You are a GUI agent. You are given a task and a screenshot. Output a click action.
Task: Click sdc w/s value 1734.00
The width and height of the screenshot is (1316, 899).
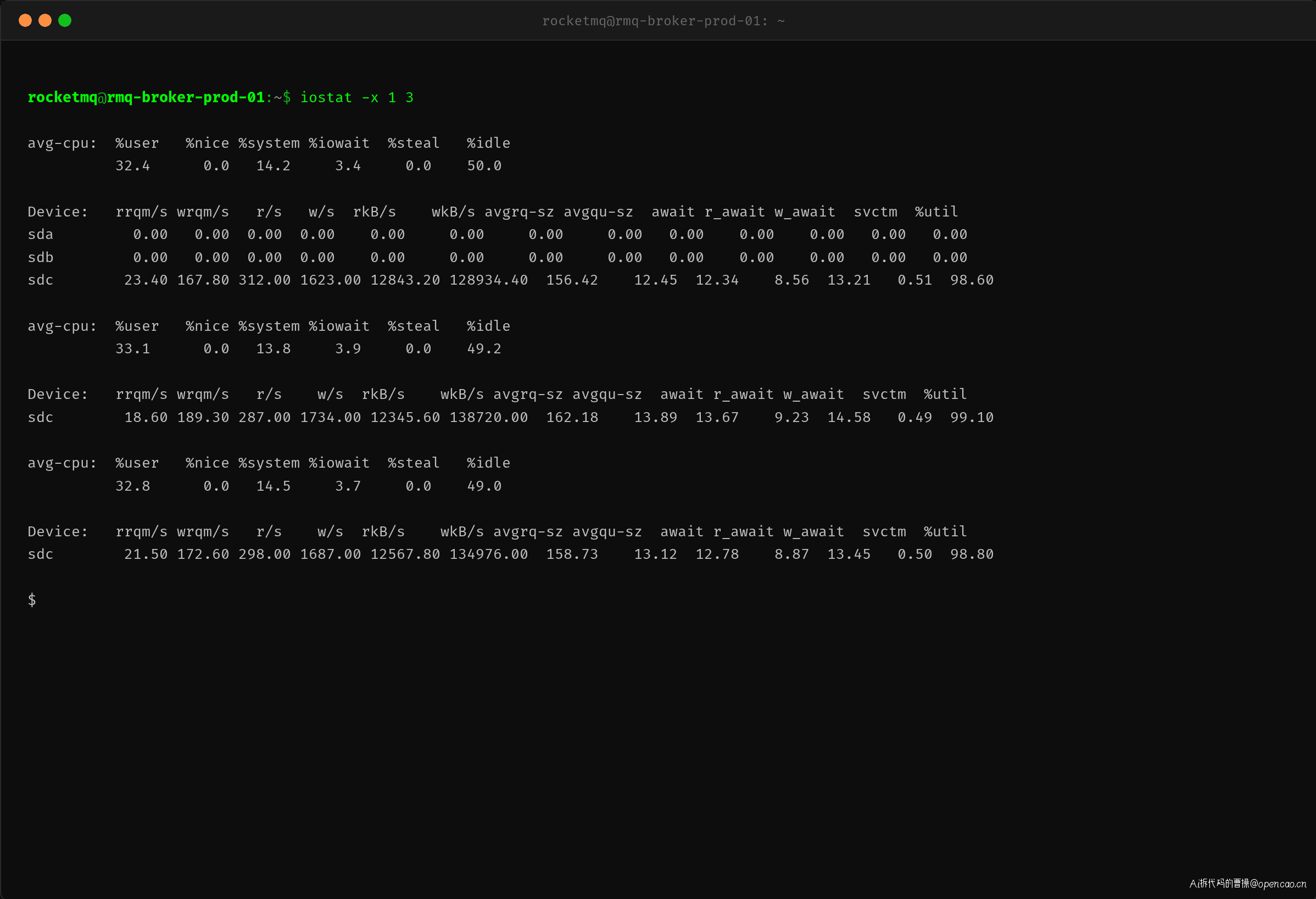(330, 418)
